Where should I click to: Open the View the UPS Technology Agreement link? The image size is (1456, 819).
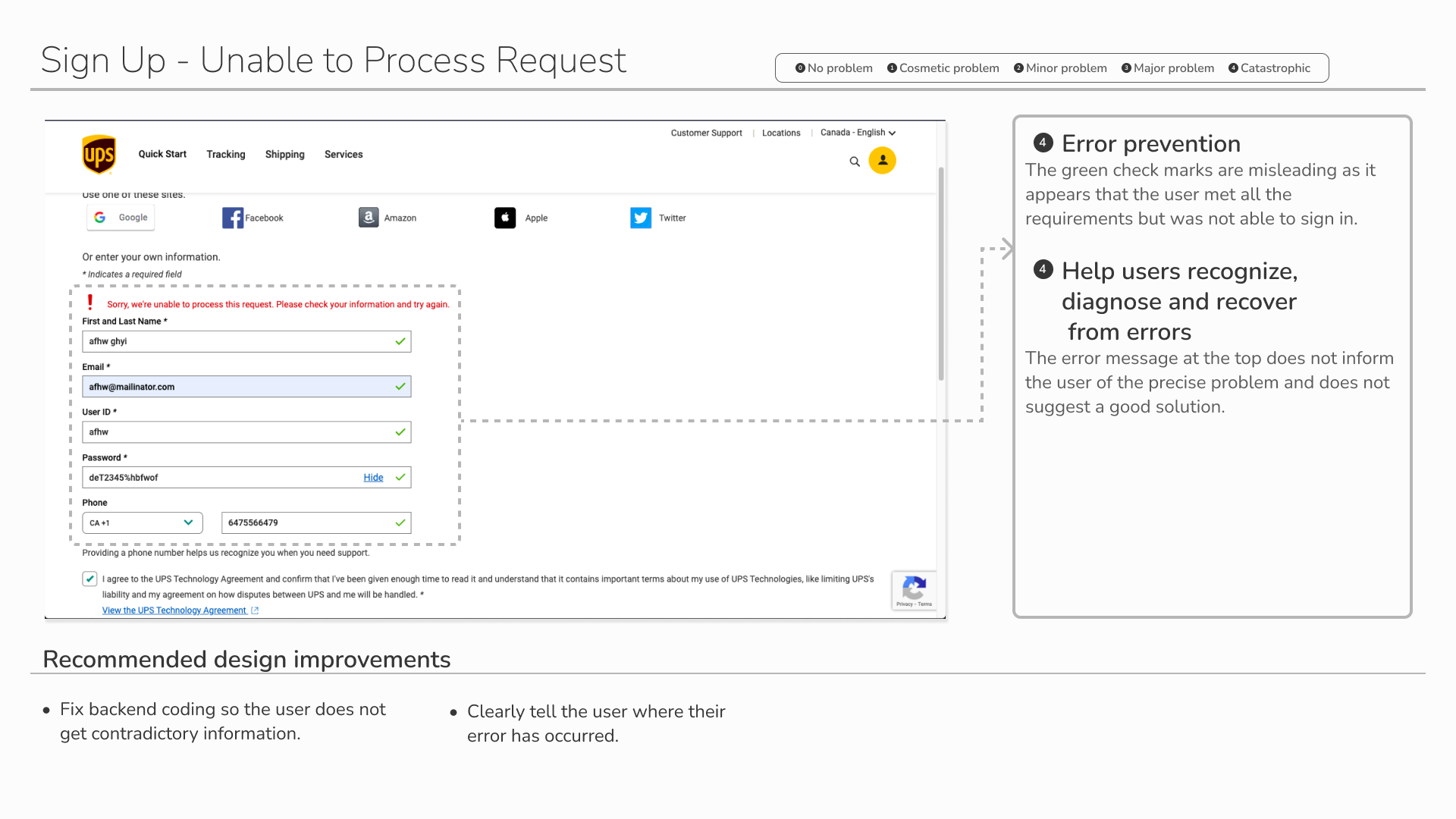click(174, 610)
